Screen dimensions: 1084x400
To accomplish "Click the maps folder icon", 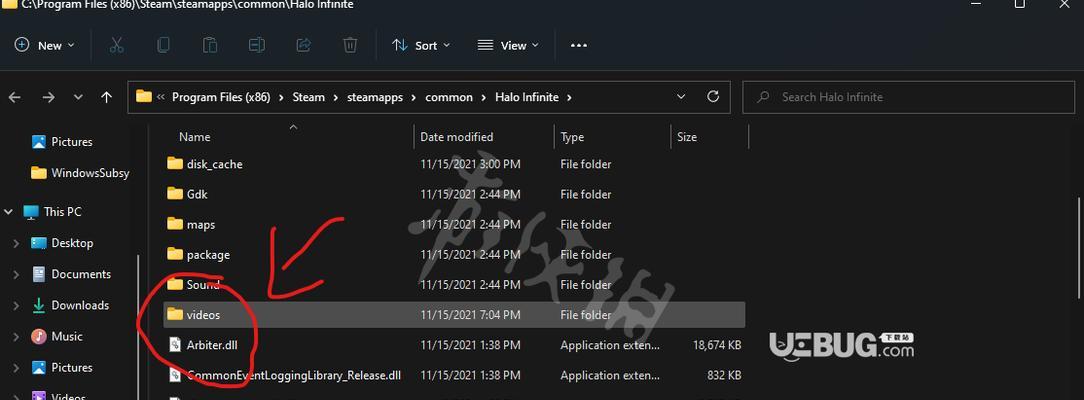I will (x=175, y=224).
